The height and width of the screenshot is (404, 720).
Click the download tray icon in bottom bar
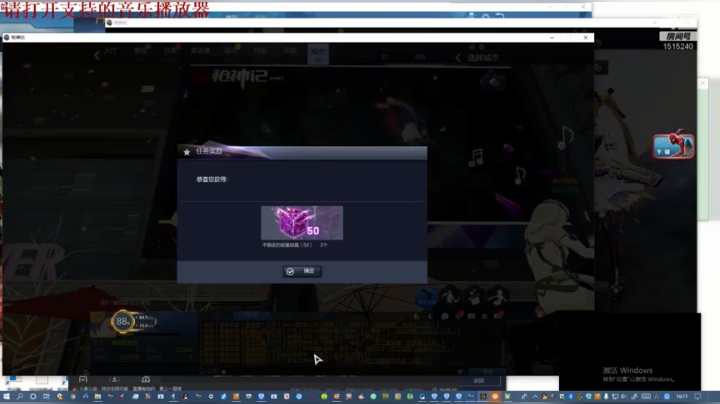coord(114,379)
